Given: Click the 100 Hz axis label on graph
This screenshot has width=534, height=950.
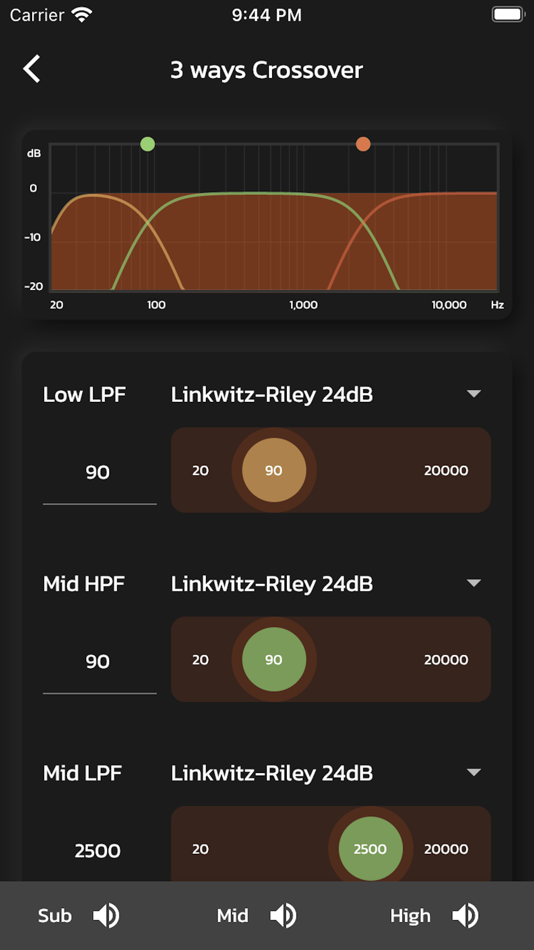Looking at the screenshot, I should point(156,305).
